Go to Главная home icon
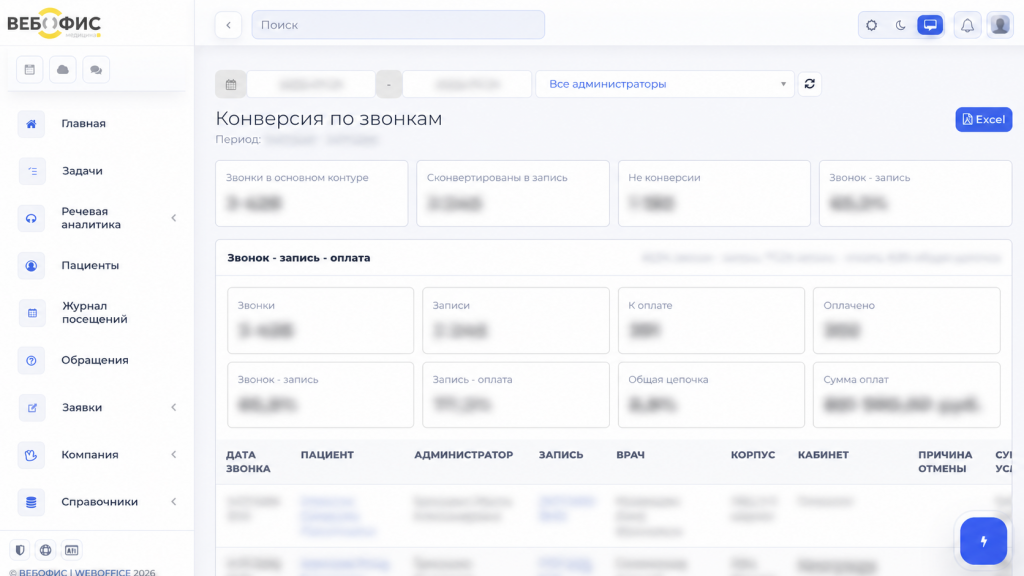Image resolution: width=1024 pixels, height=576 pixels. click(x=31, y=123)
